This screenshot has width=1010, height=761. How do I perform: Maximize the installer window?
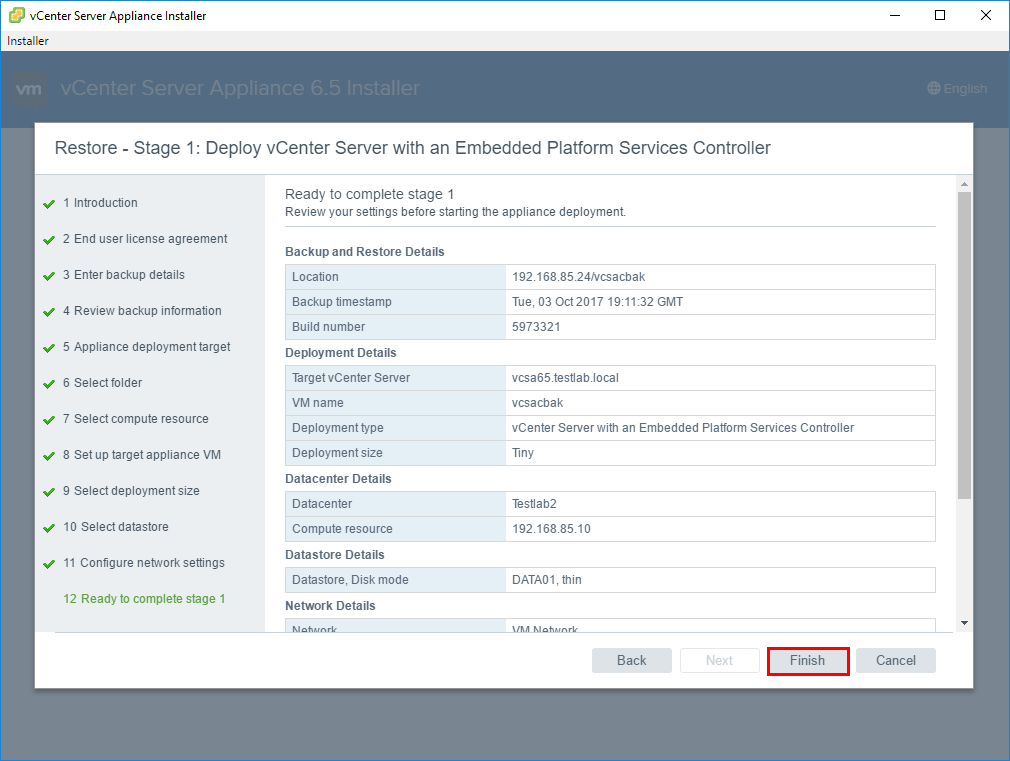(940, 15)
